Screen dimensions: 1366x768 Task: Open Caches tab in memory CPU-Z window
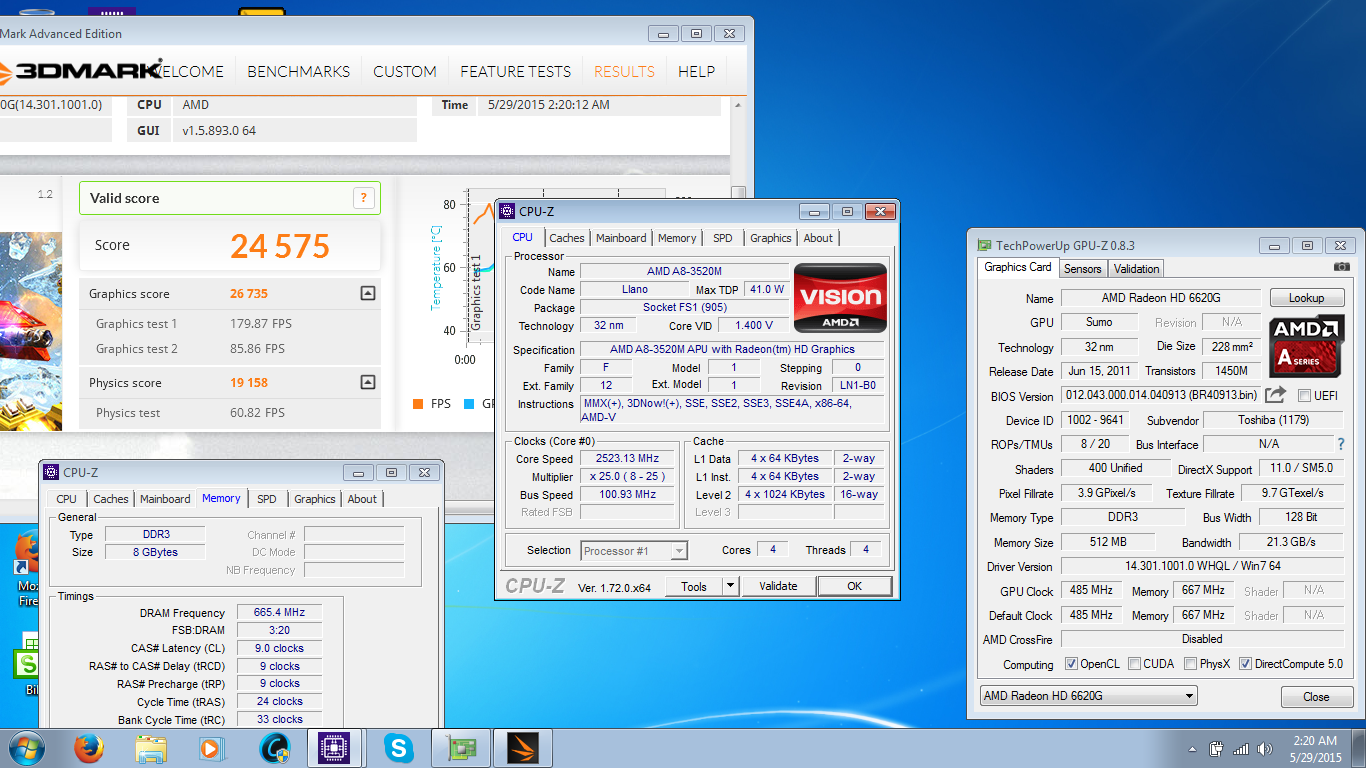click(111, 499)
